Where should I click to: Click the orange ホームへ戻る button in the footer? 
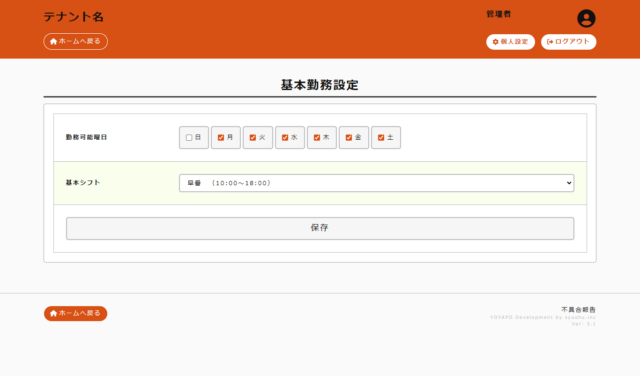[x=76, y=313]
